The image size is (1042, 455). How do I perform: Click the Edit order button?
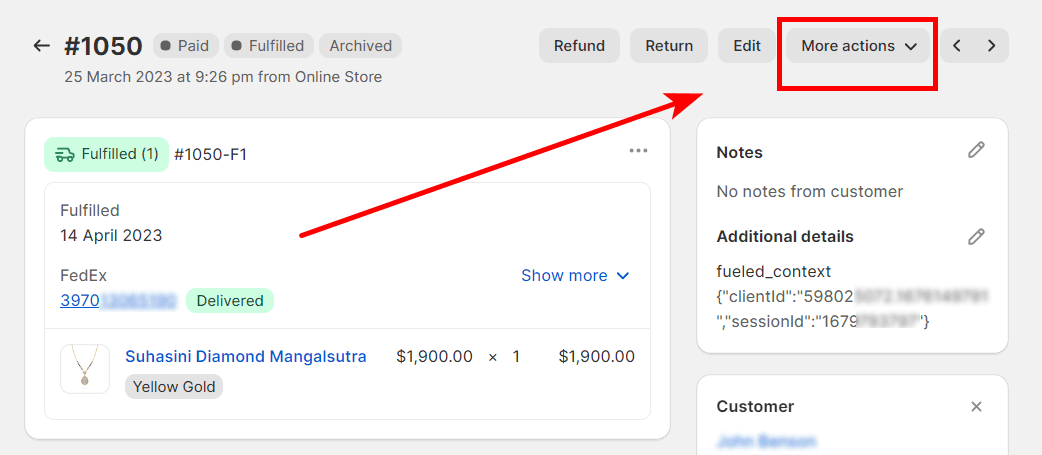[x=747, y=46]
